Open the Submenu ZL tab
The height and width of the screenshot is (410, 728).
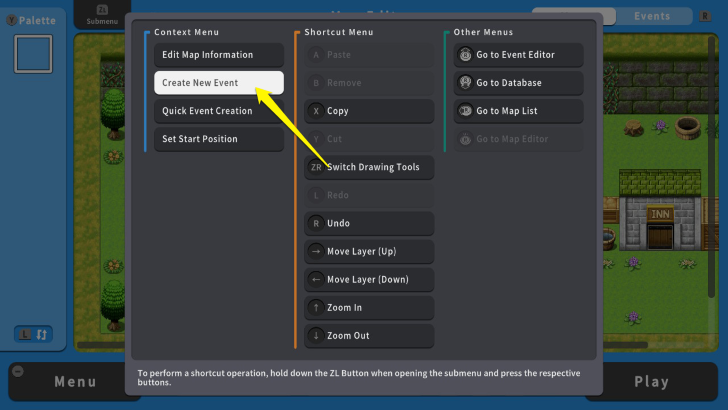pos(102,14)
